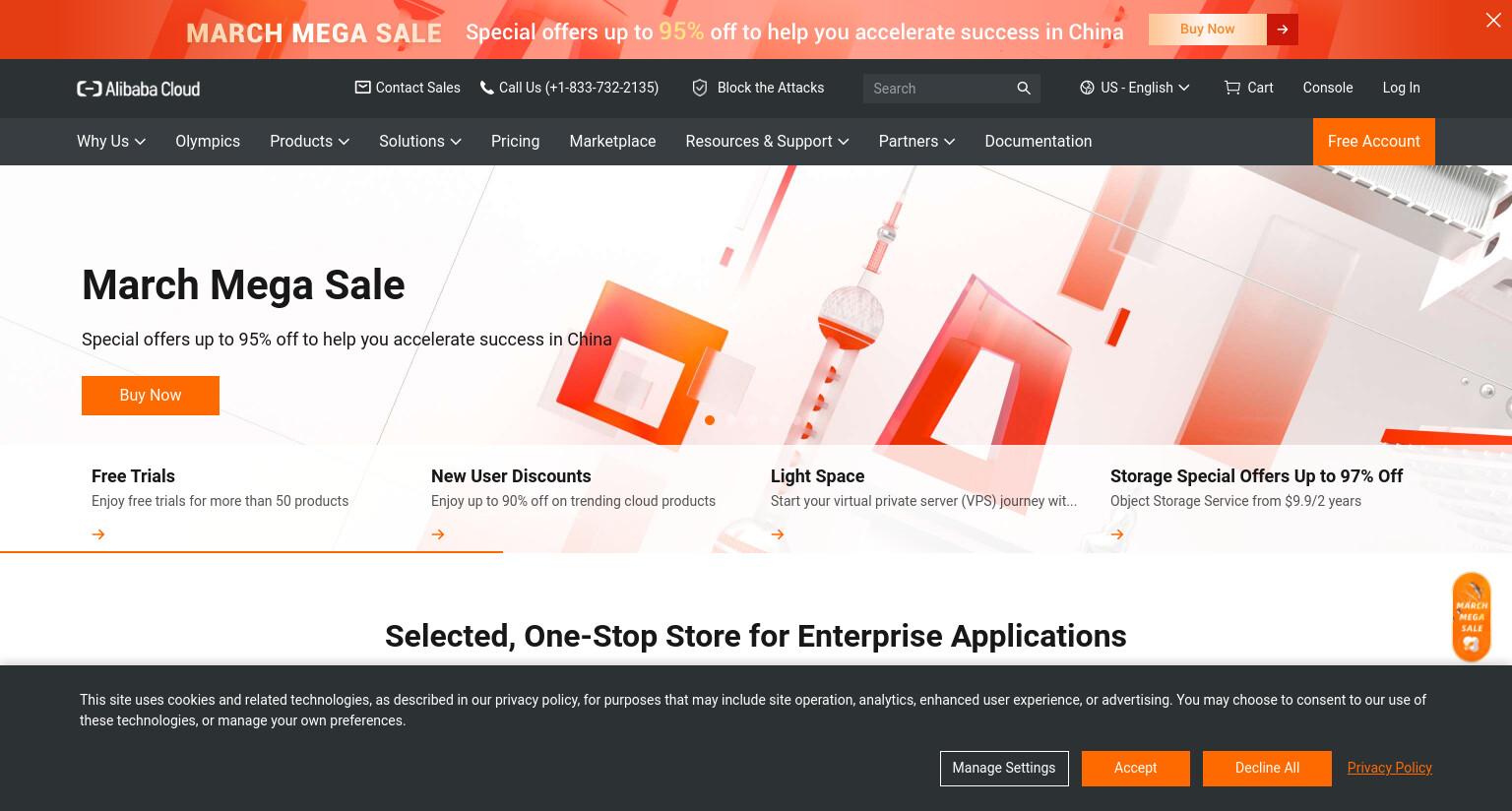Expand the Solutions menu

(420, 141)
